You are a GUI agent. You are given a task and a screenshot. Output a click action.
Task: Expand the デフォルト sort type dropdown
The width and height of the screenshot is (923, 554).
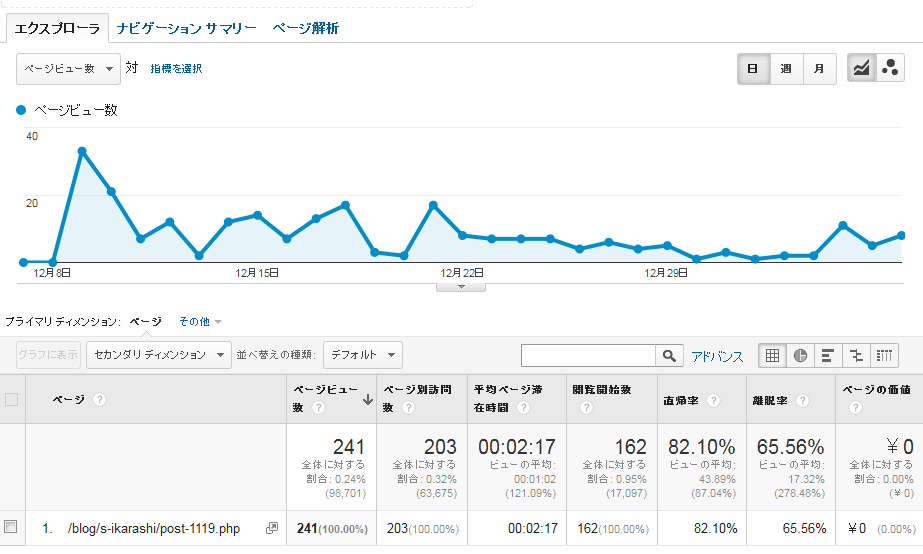[363, 355]
